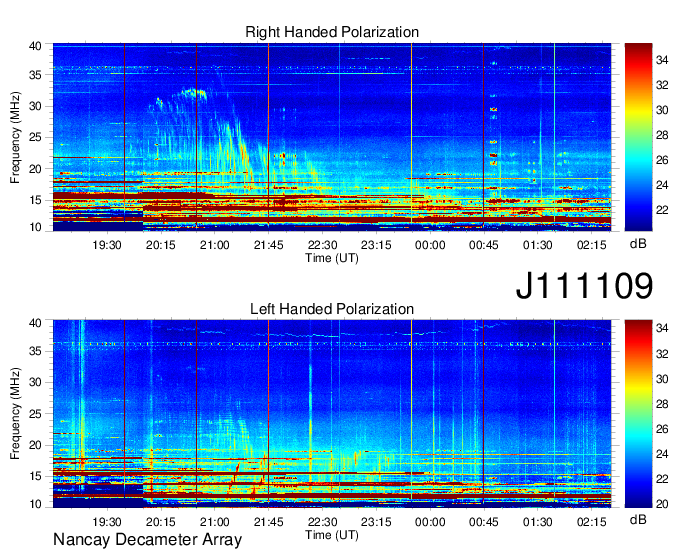
Task: Click the "40" frequency tick of Left Handed plot
Action: [35, 323]
